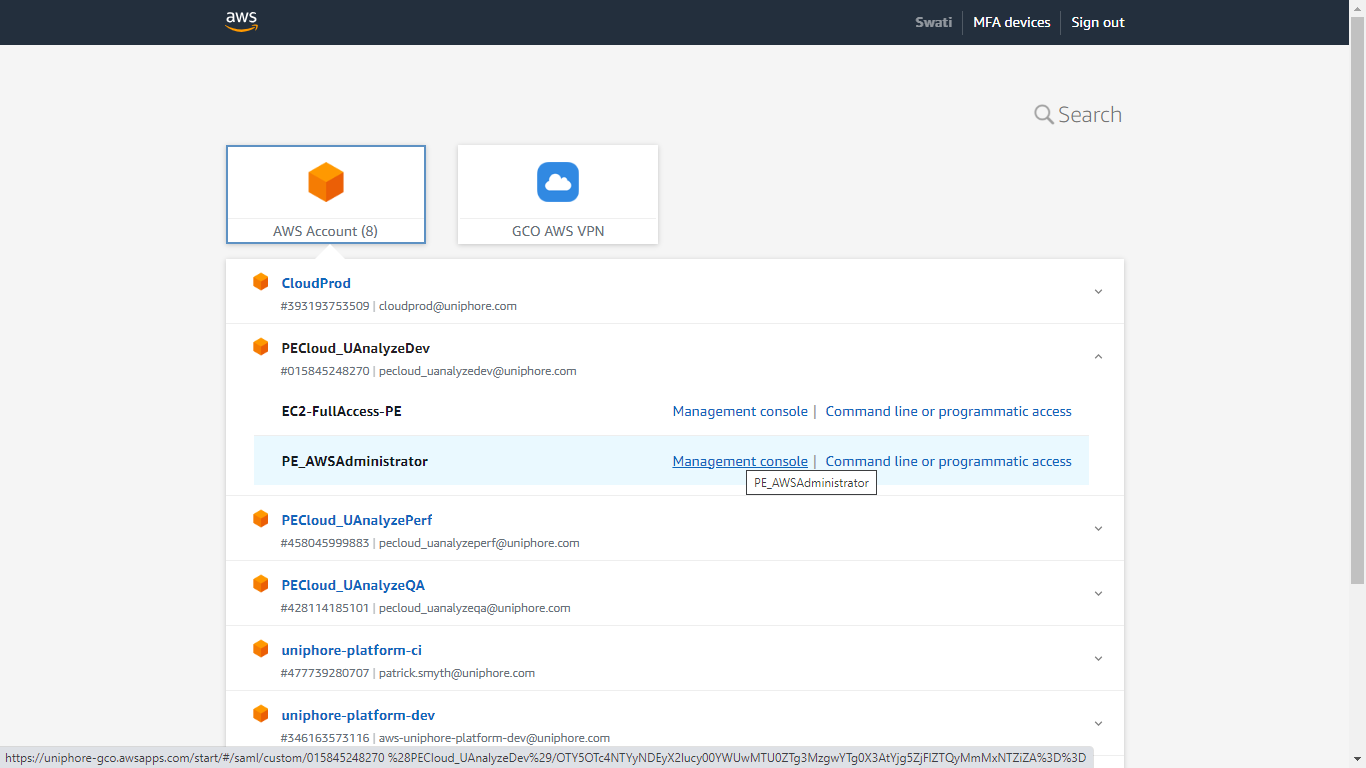1366x768 pixels.
Task: Click the PECloud_UAnalyzePerf account name
Action: pos(357,520)
